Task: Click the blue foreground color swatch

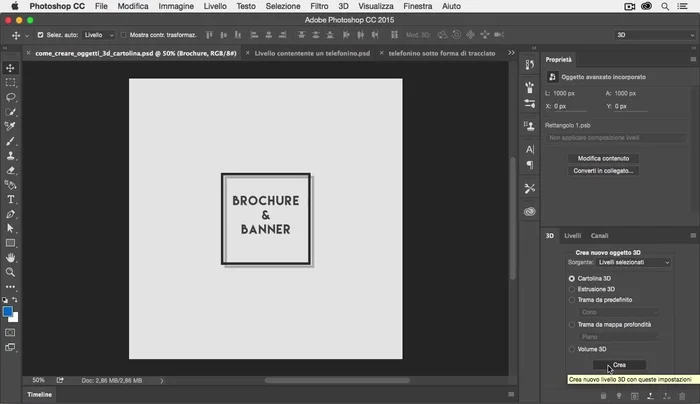Action: pos(8,312)
